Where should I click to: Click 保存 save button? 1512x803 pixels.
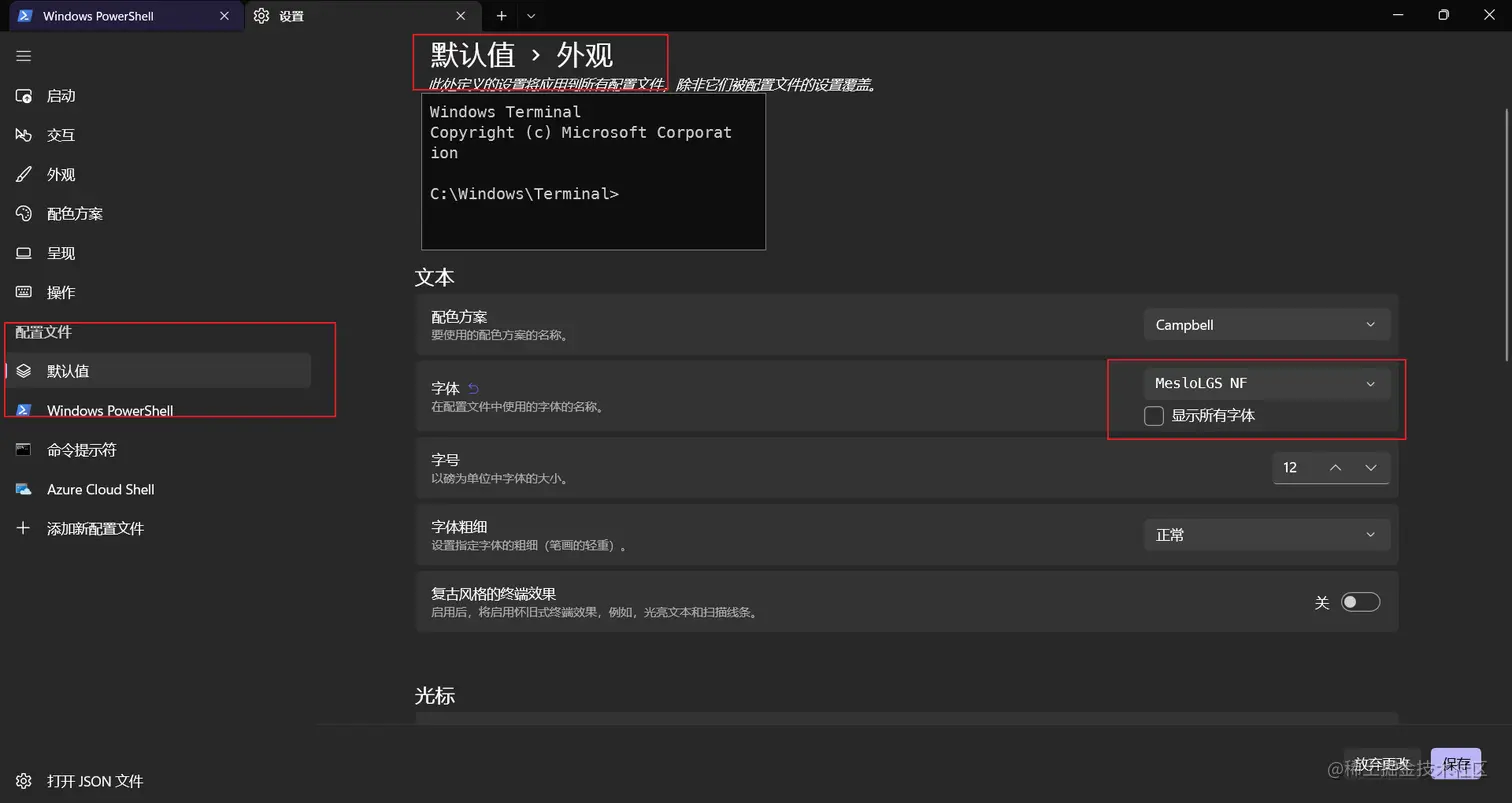pyautogui.click(x=1456, y=765)
